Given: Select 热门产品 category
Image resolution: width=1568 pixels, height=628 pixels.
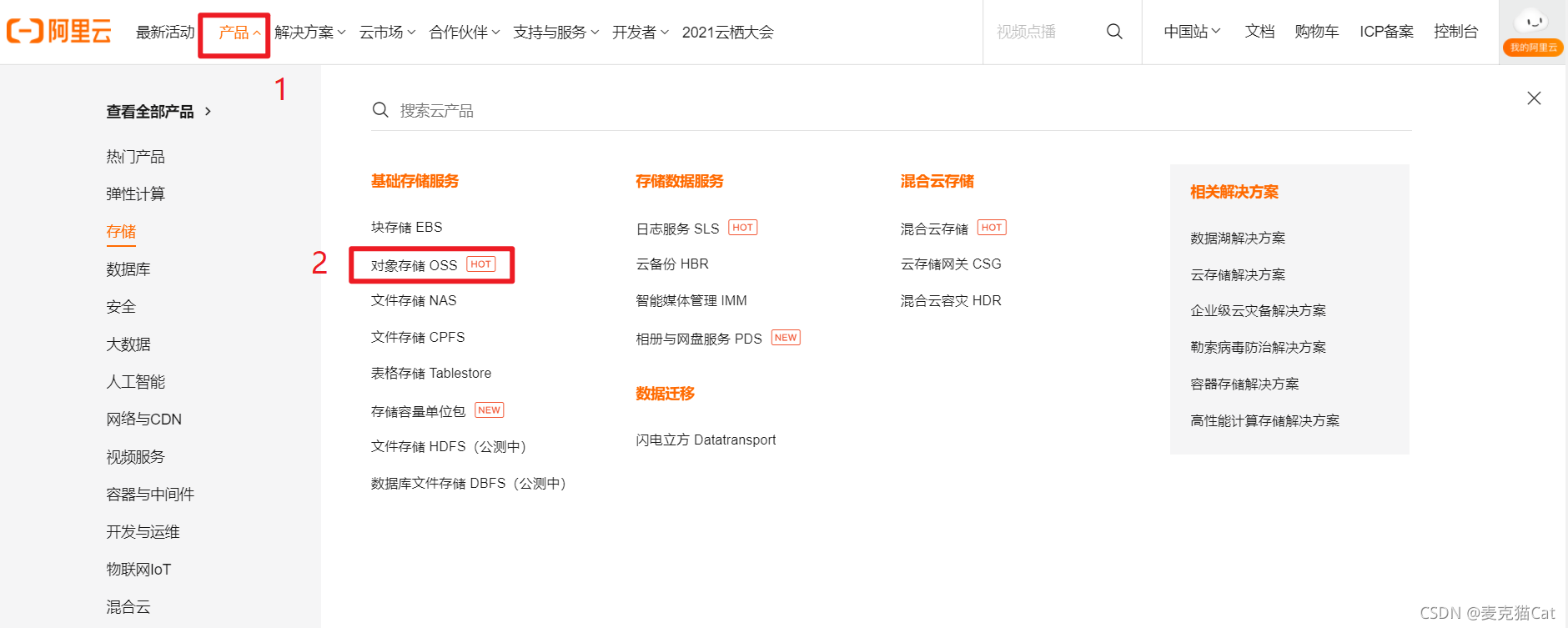Looking at the screenshot, I should (135, 157).
